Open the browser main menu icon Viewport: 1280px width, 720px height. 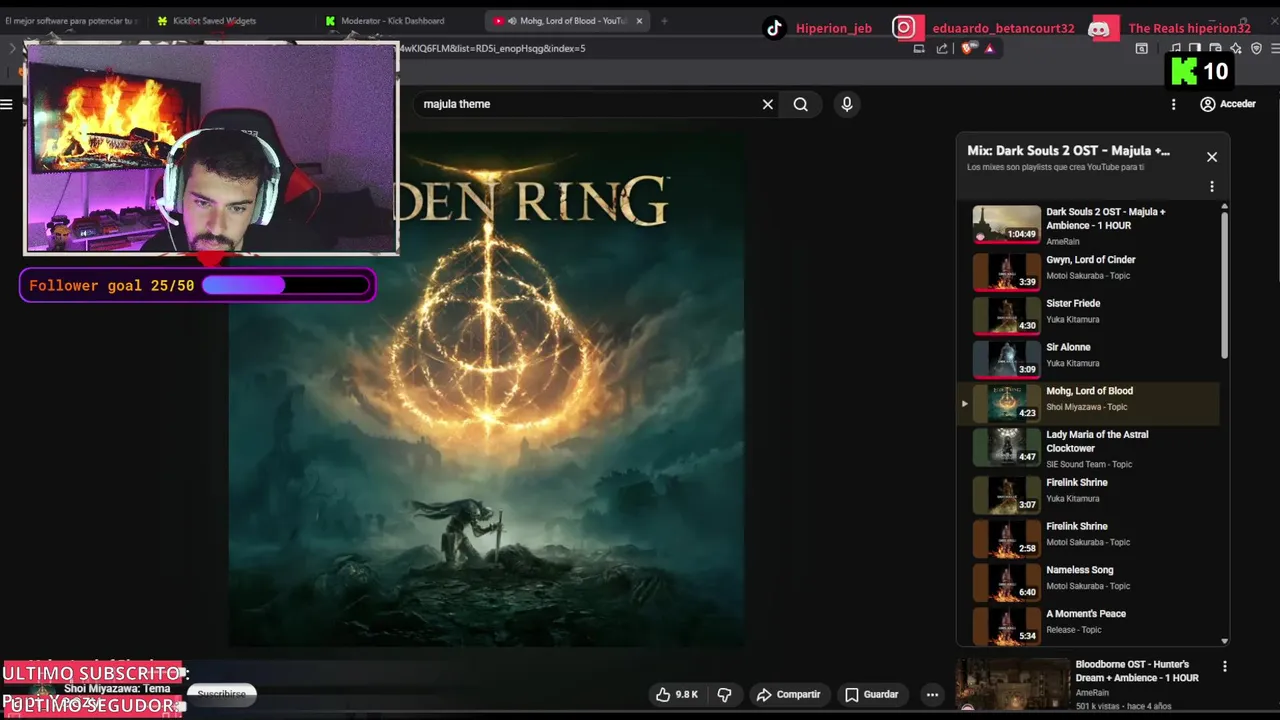1274,48
